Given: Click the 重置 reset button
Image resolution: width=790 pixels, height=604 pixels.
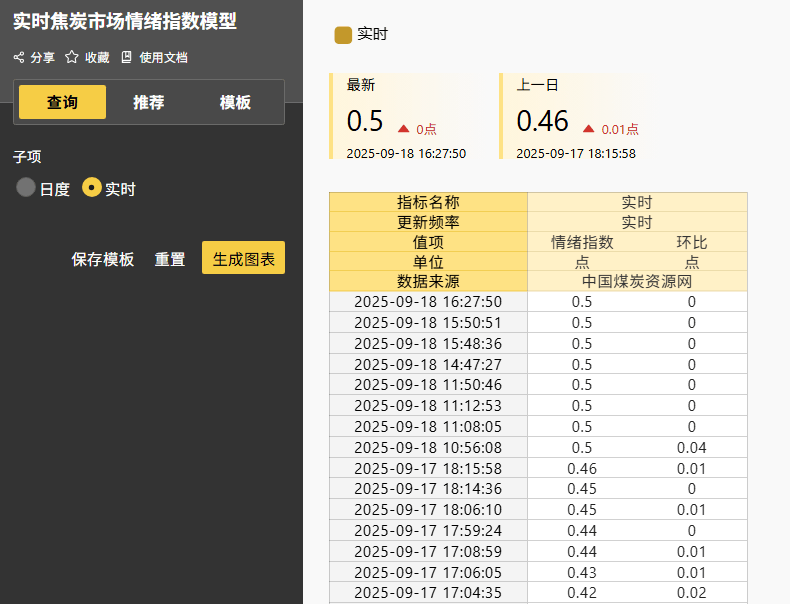Looking at the screenshot, I should coord(169,259).
